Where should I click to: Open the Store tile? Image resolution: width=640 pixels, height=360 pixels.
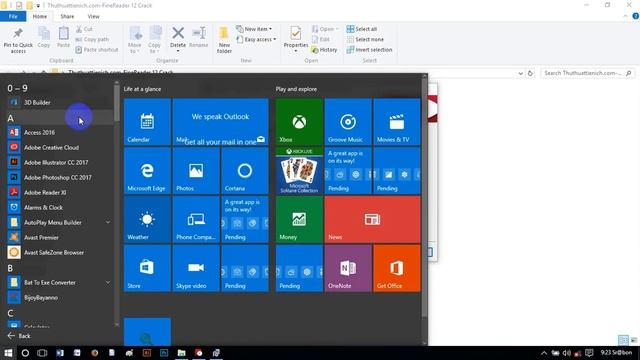(x=147, y=268)
